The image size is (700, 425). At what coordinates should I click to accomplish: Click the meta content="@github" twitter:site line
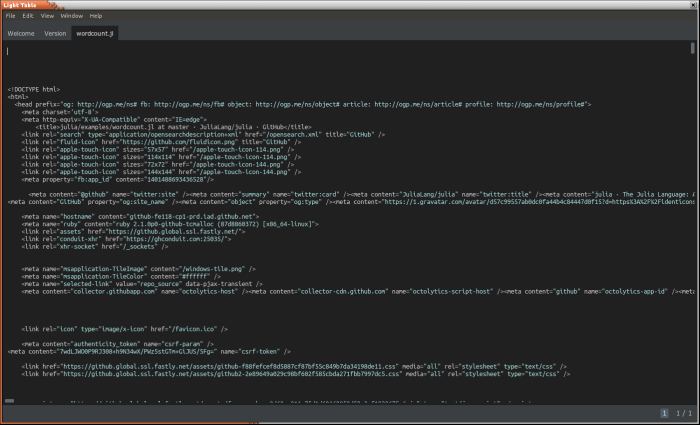[362, 195]
